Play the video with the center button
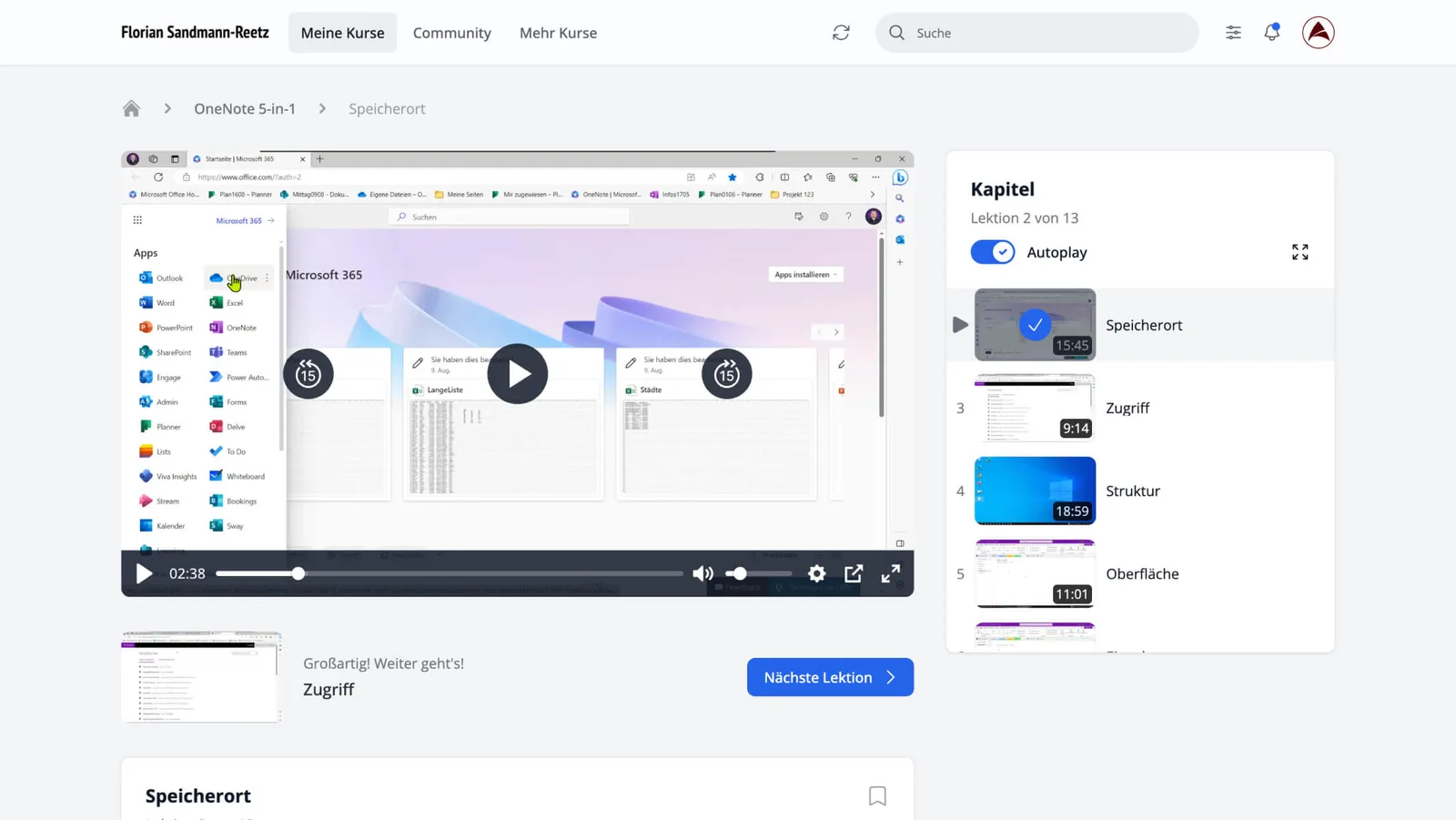Viewport: 1456px width, 820px height. [518, 373]
